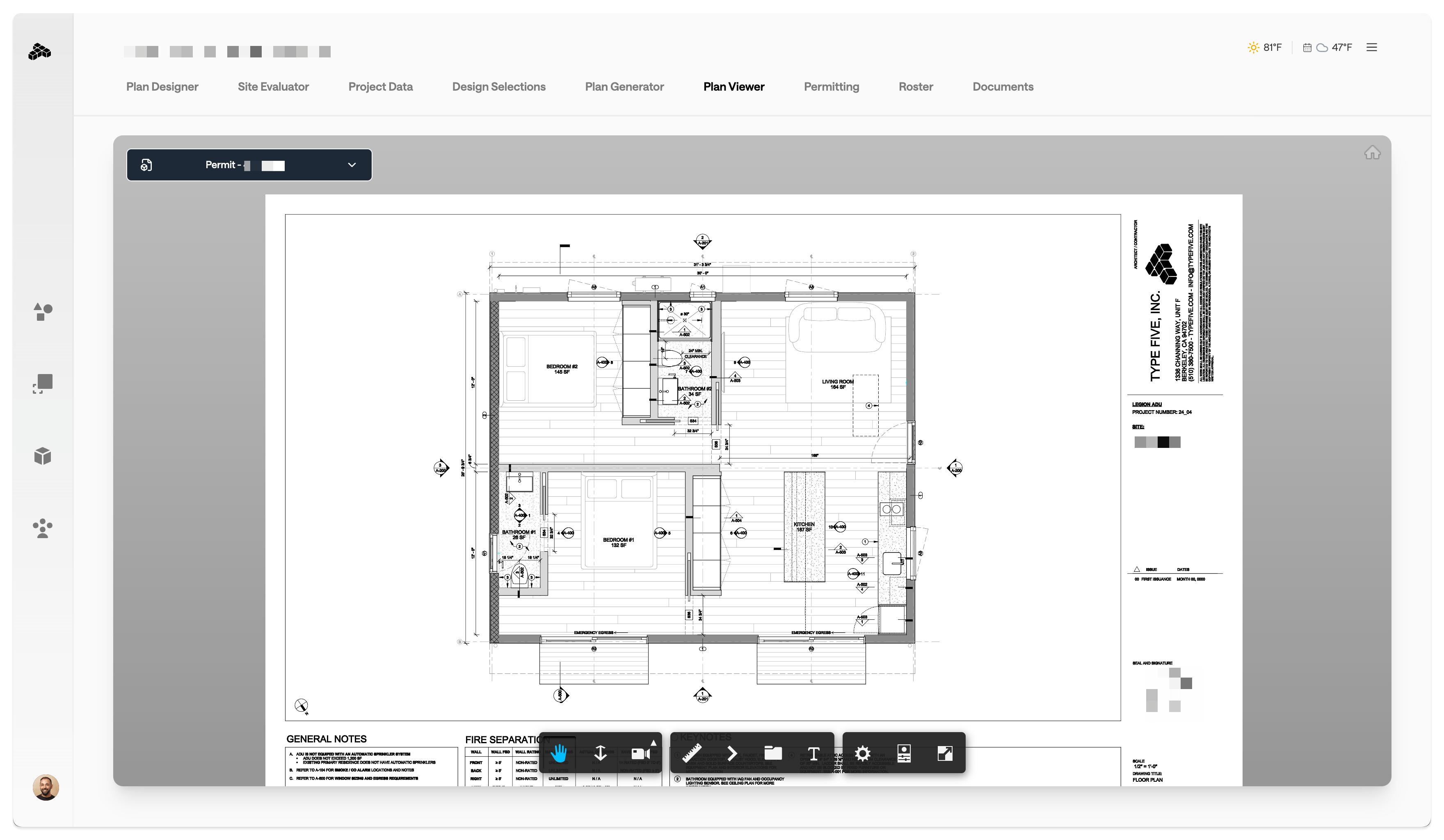Open the 3D model view in the sidebar

click(x=43, y=456)
